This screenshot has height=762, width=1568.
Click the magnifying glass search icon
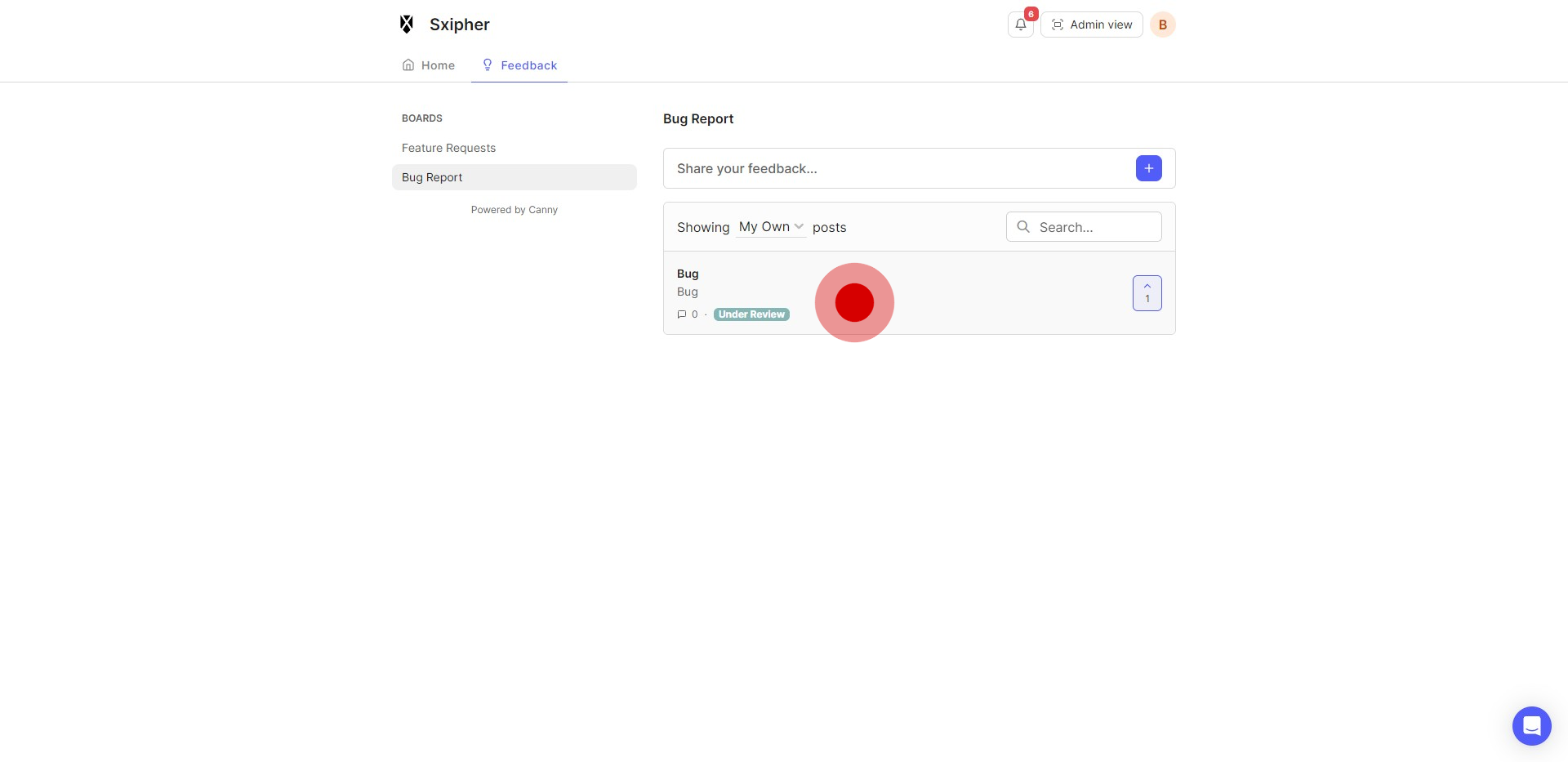click(x=1023, y=227)
